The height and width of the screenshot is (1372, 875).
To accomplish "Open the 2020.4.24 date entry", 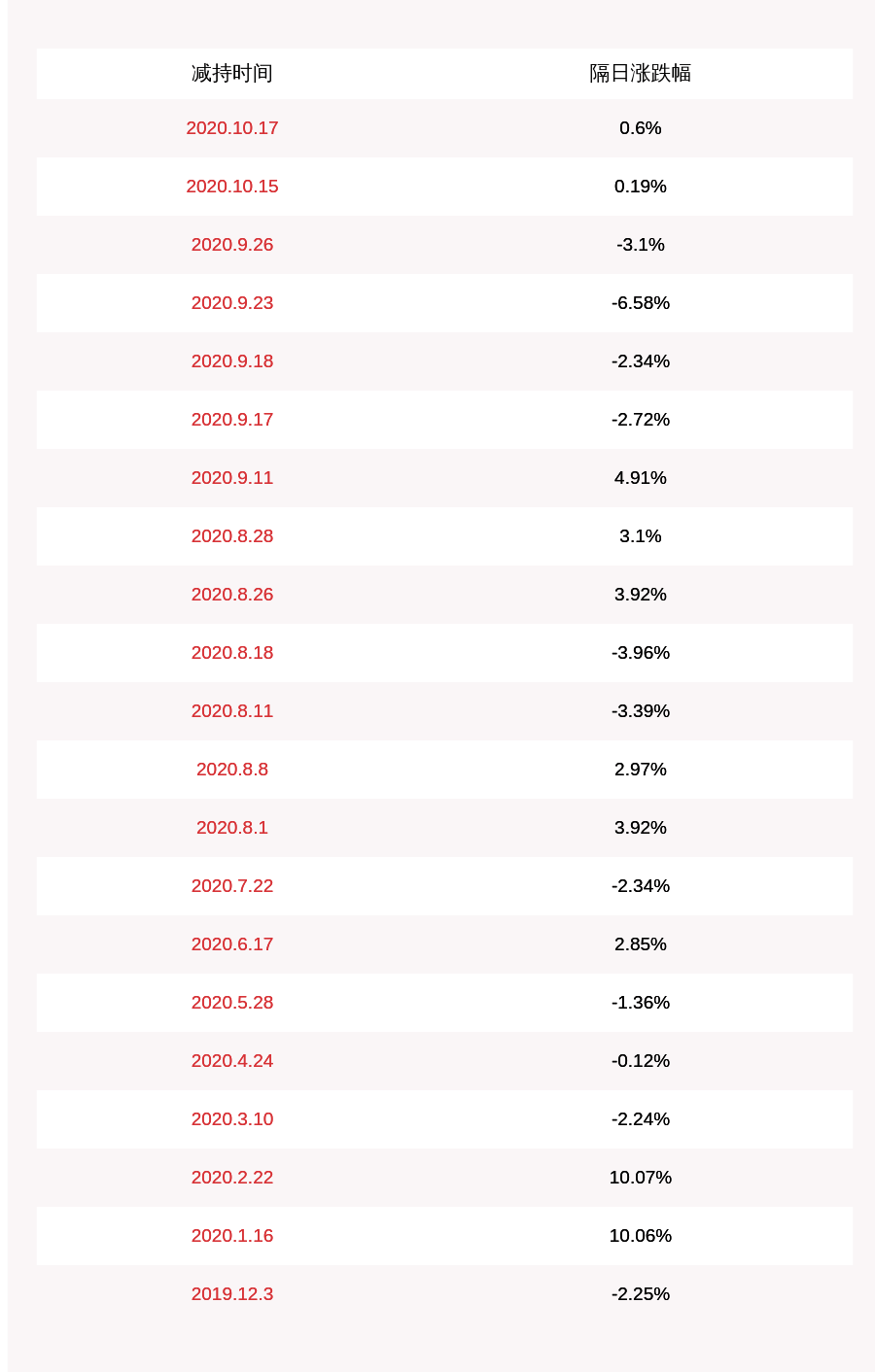I will (231, 1061).
